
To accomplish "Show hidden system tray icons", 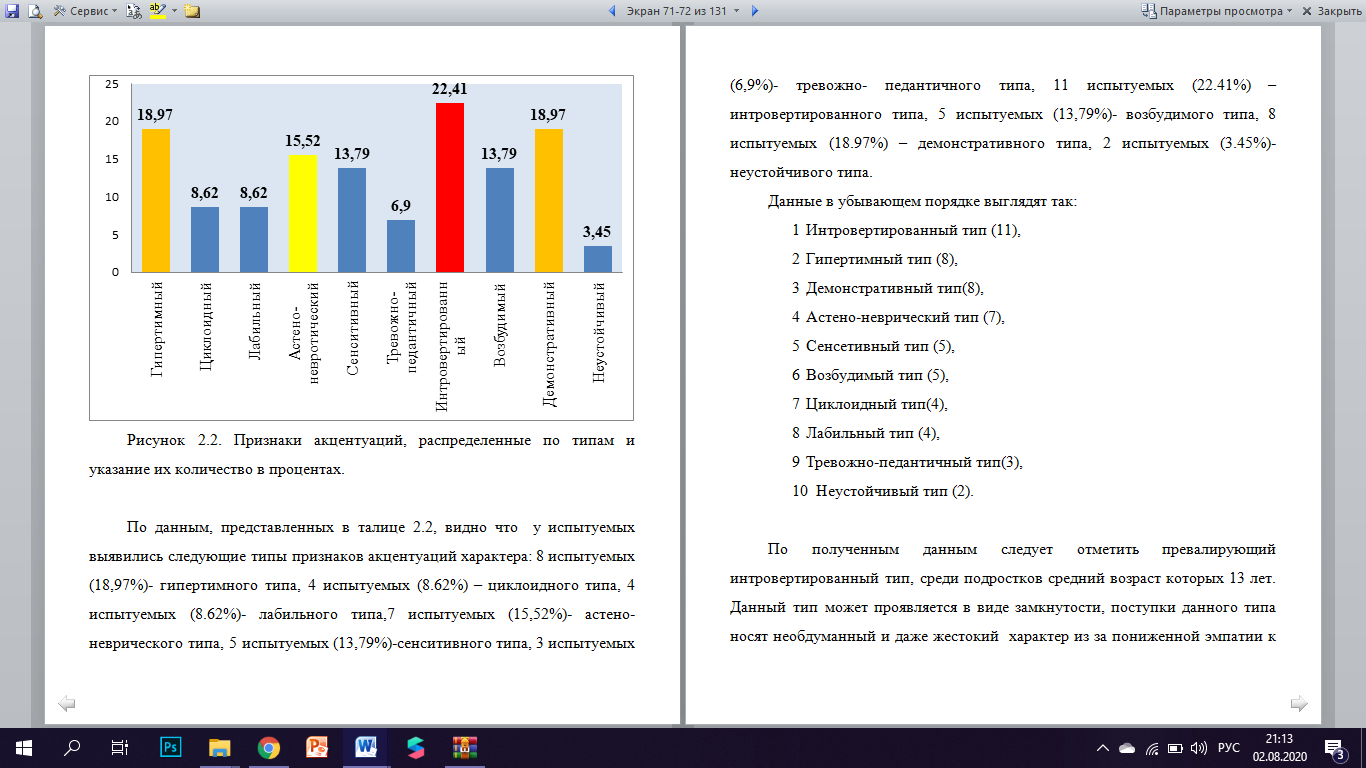I will tap(1103, 748).
